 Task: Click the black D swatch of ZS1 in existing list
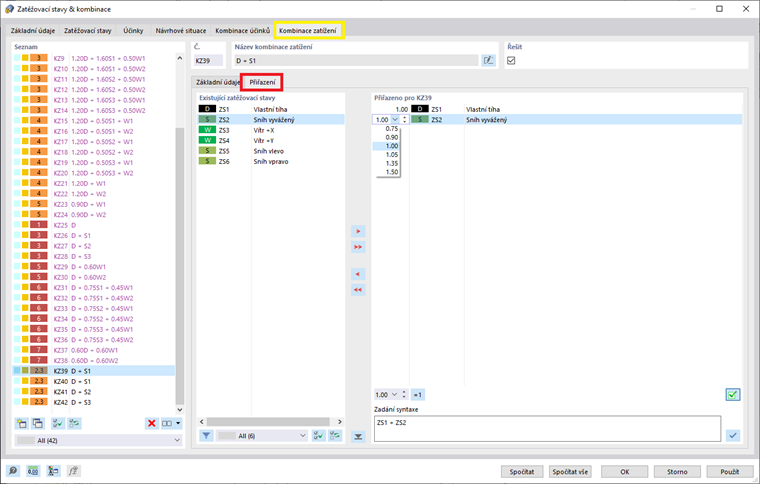click(x=207, y=109)
